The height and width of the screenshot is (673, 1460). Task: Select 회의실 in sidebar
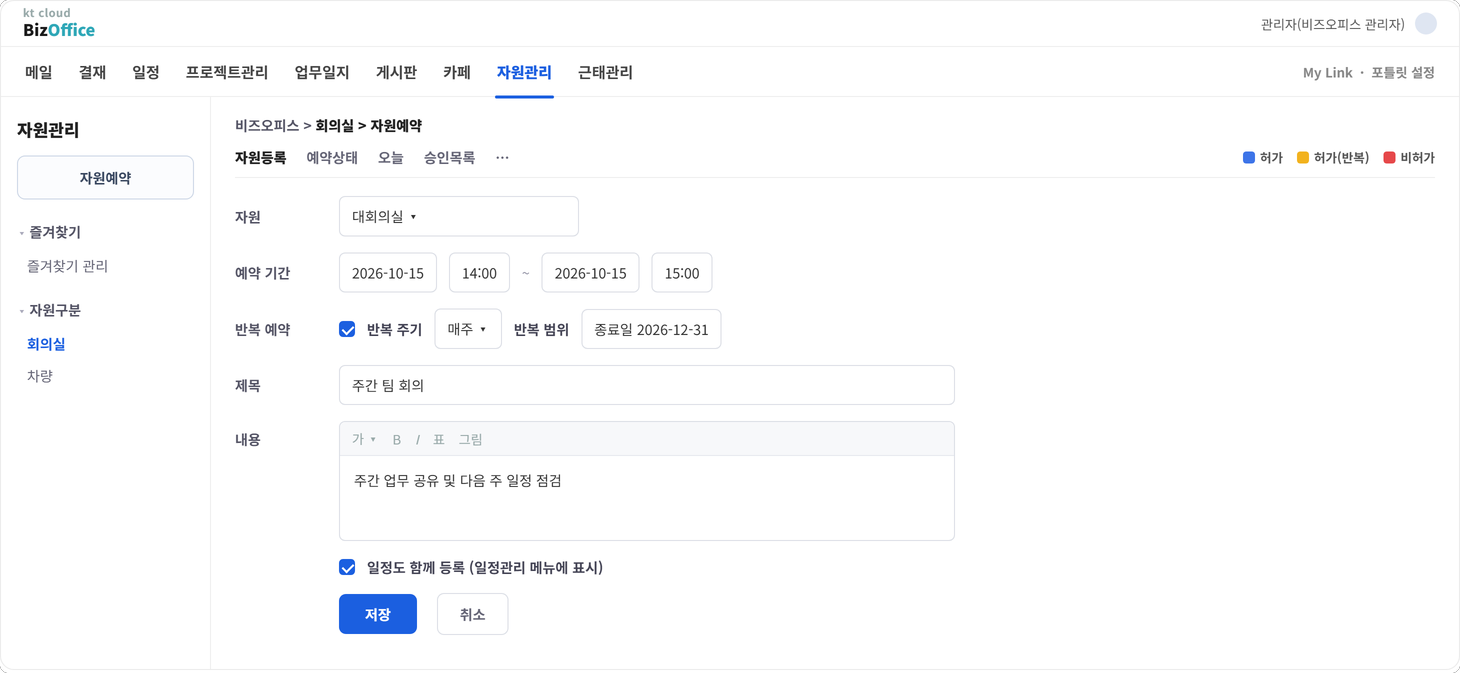46,344
